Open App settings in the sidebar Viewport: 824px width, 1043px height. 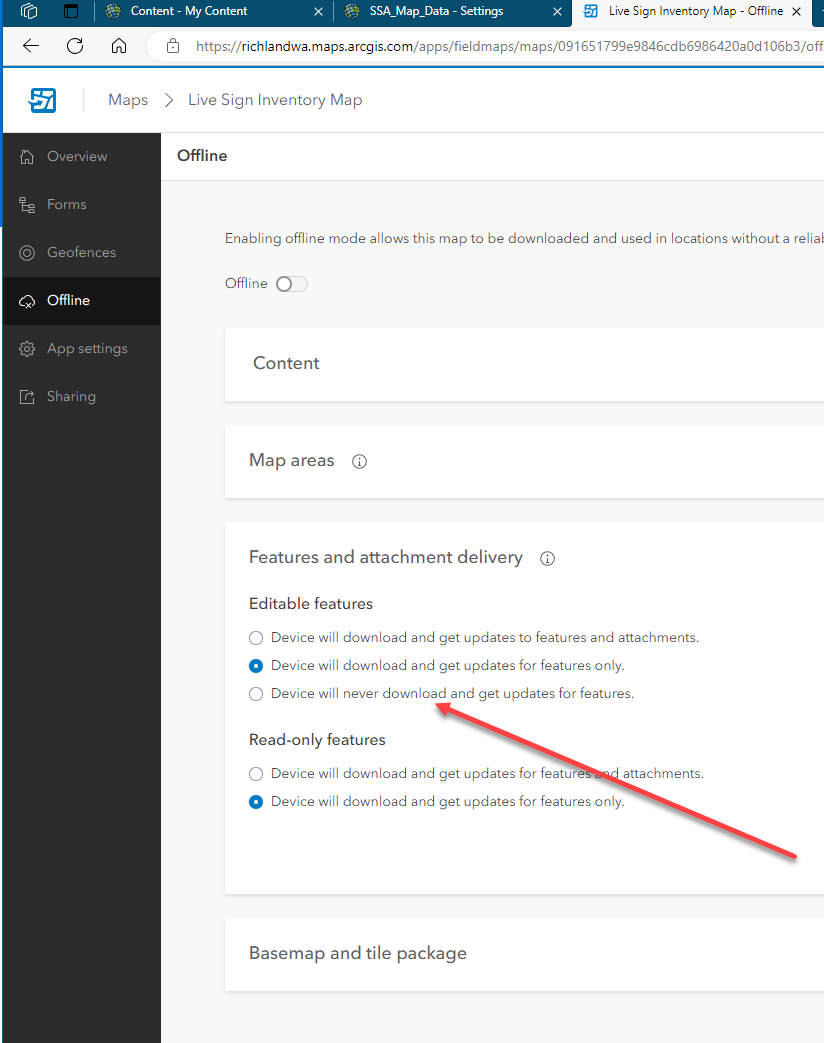tap(87, 348)
